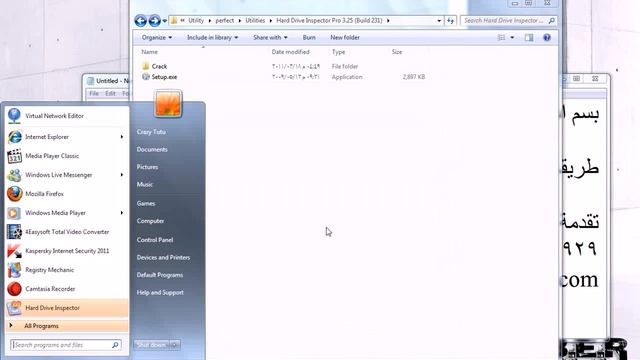Open 4Easysoft Total Video Converter icon

(14, 232)
